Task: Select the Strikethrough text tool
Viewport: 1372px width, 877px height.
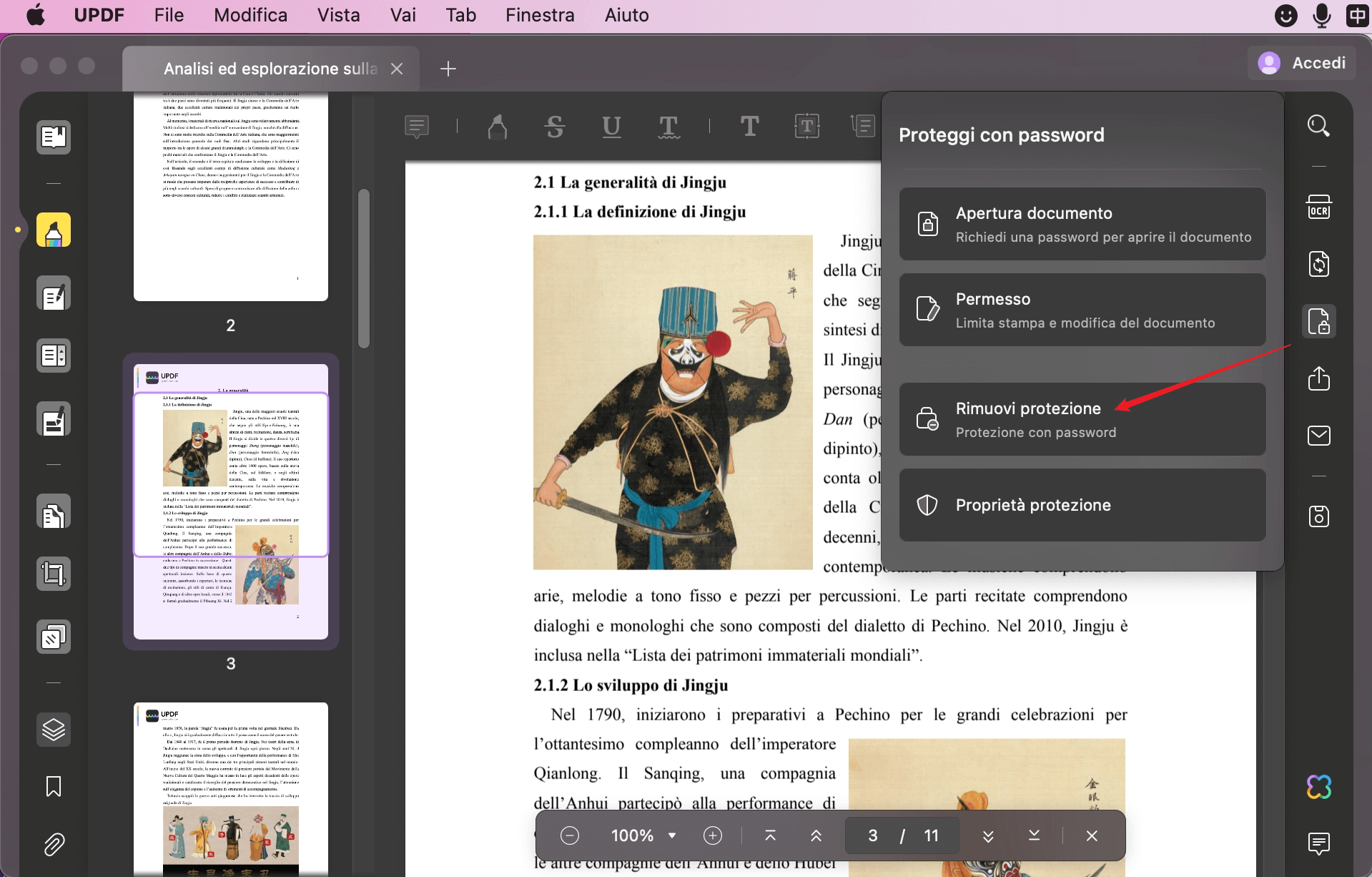Action: [555, 127]
